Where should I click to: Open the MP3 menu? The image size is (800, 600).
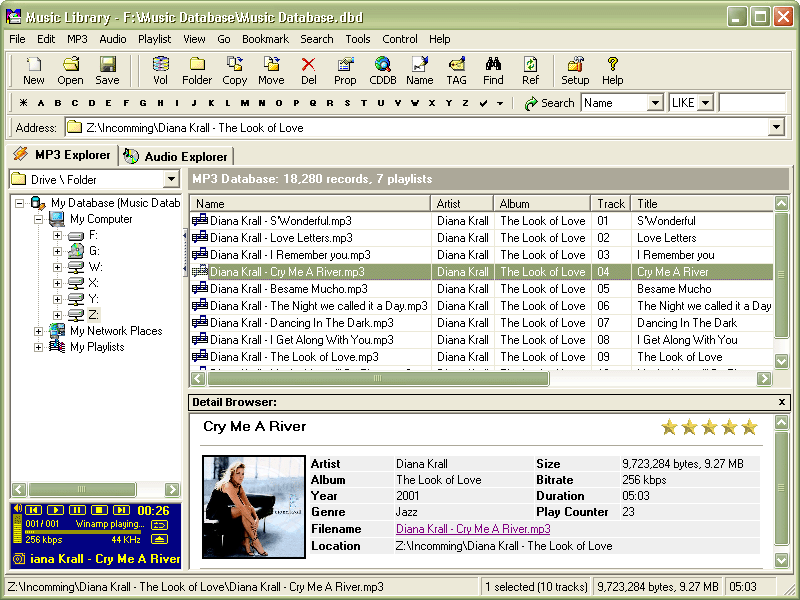pyautogui.click(x=77, y=39)
